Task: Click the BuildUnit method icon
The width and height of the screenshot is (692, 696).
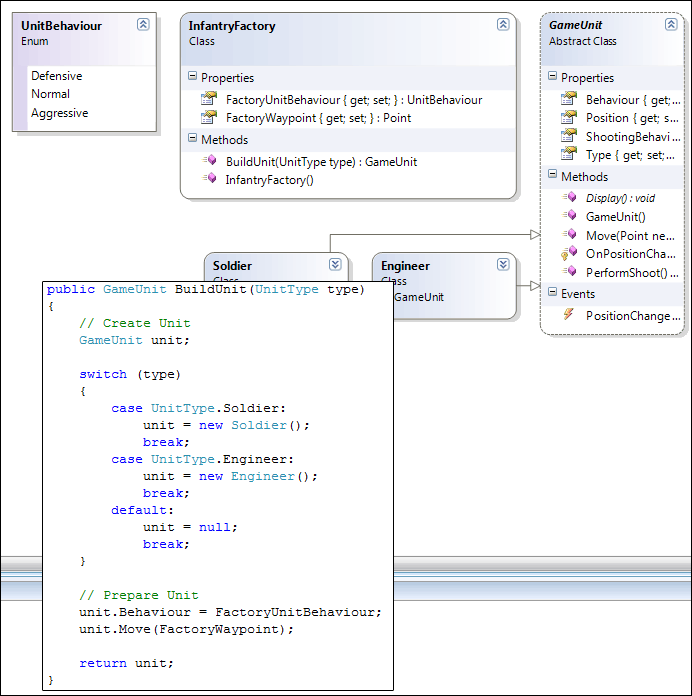Action: 210,160
